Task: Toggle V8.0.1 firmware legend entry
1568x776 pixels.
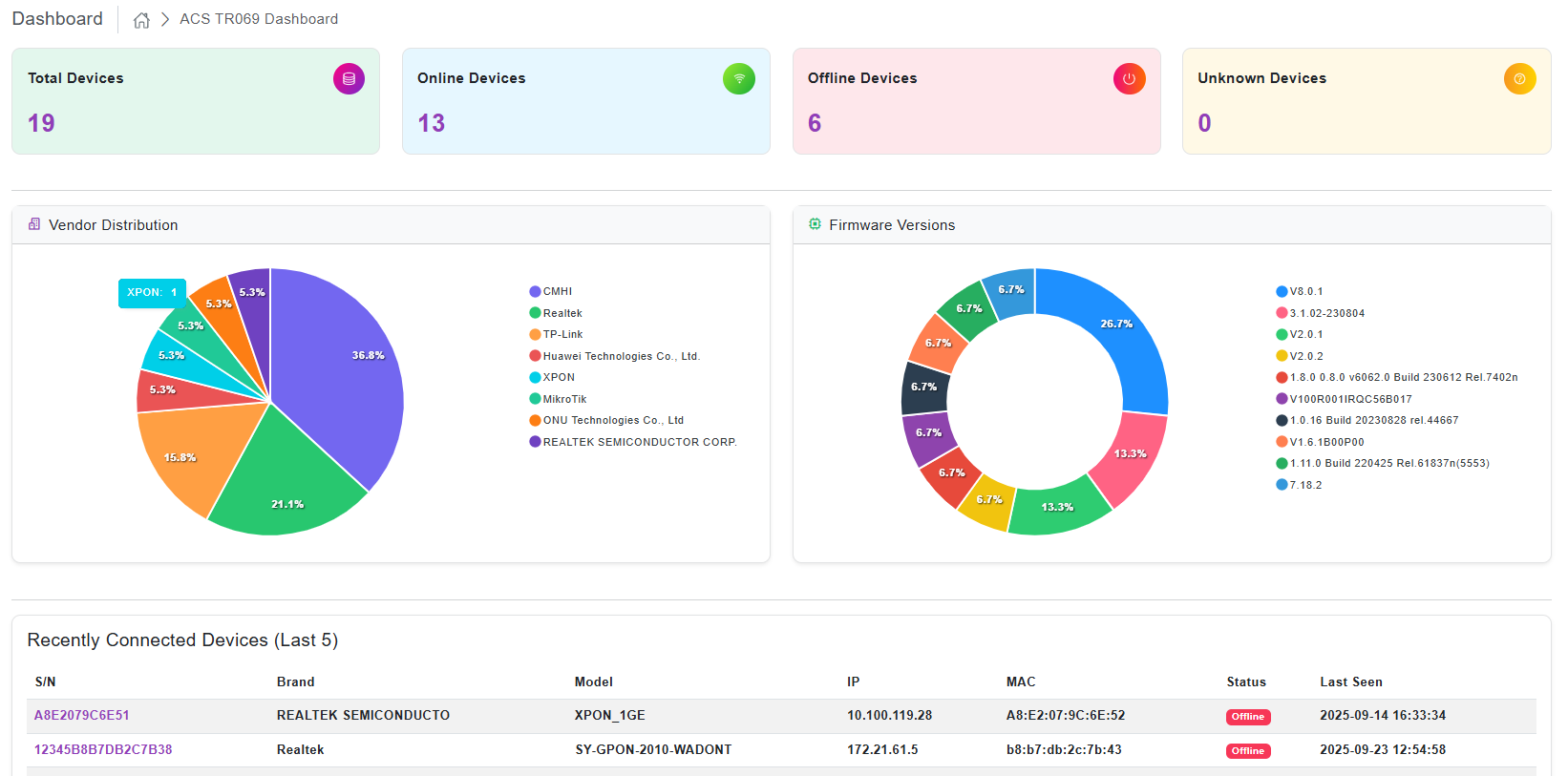Action: click(1304, 292)
